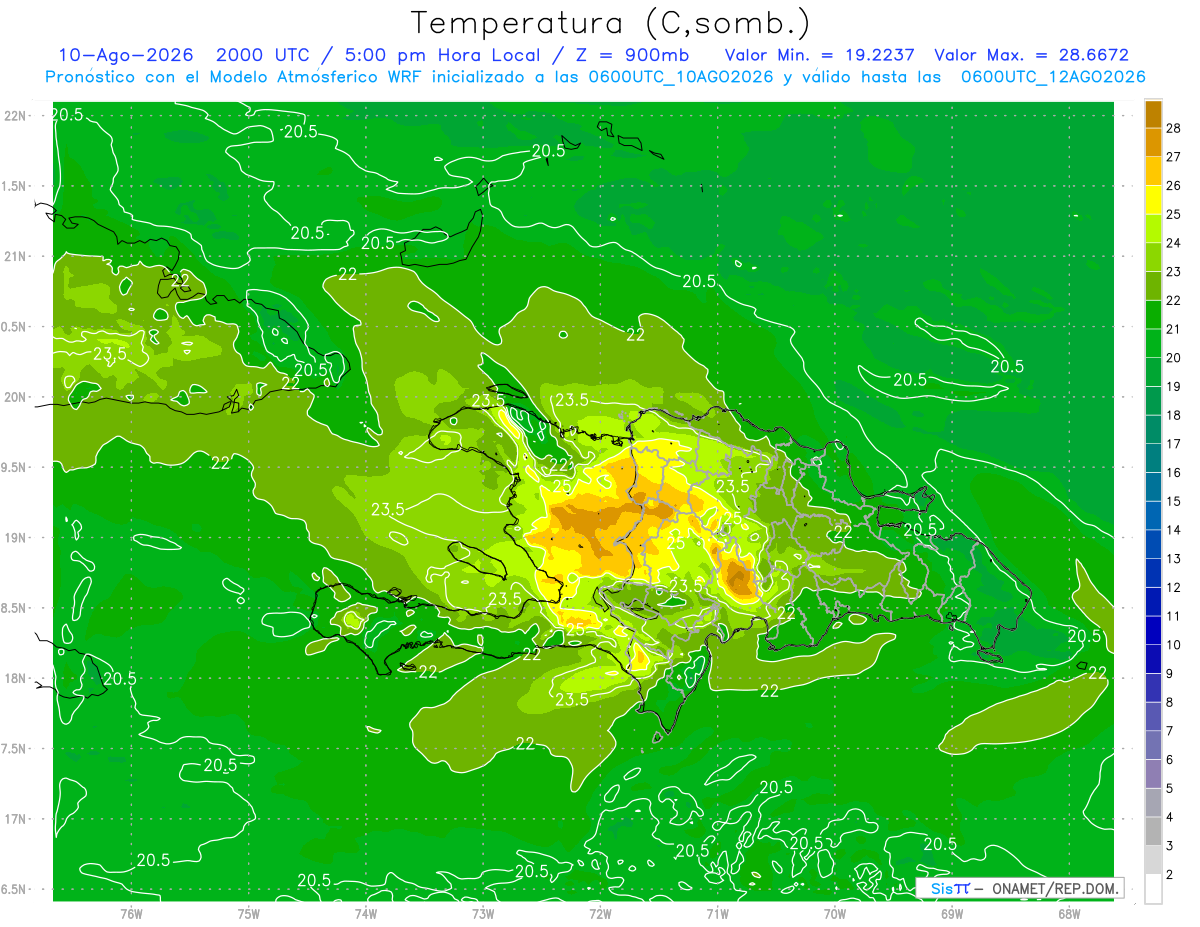Select the end validity time '0600UTC_12AGO2026'
This screenshot has height=927, width=1200.
[1053, 77]
